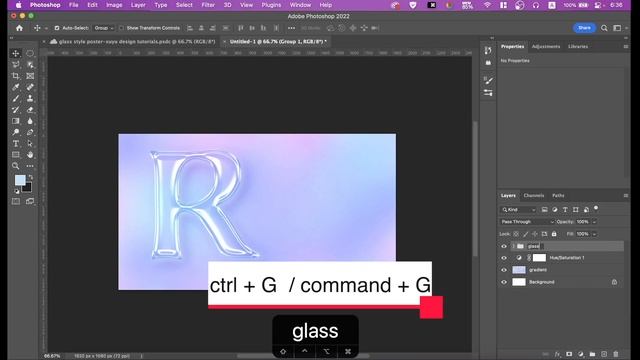
Task: Add layer mask from Layers panel footer
Action: point(569,354)
